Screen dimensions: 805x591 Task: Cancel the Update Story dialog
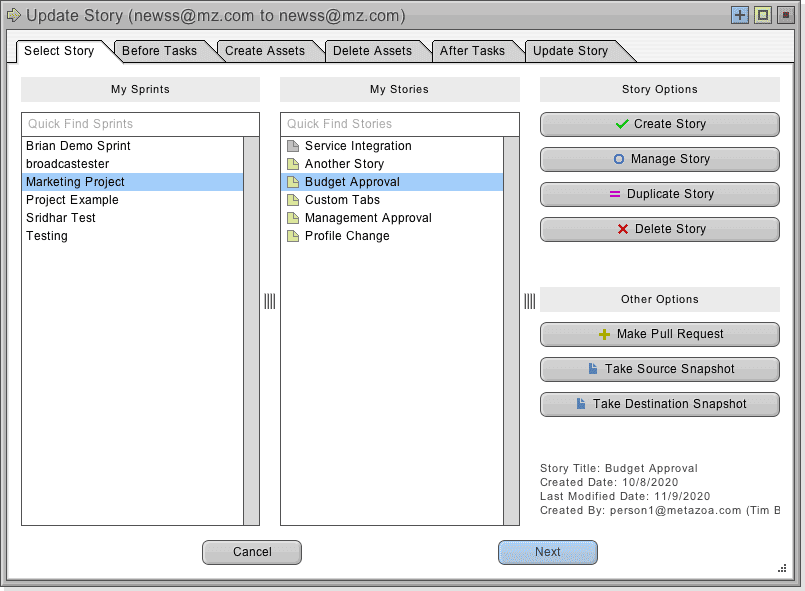tap(252, 552)
